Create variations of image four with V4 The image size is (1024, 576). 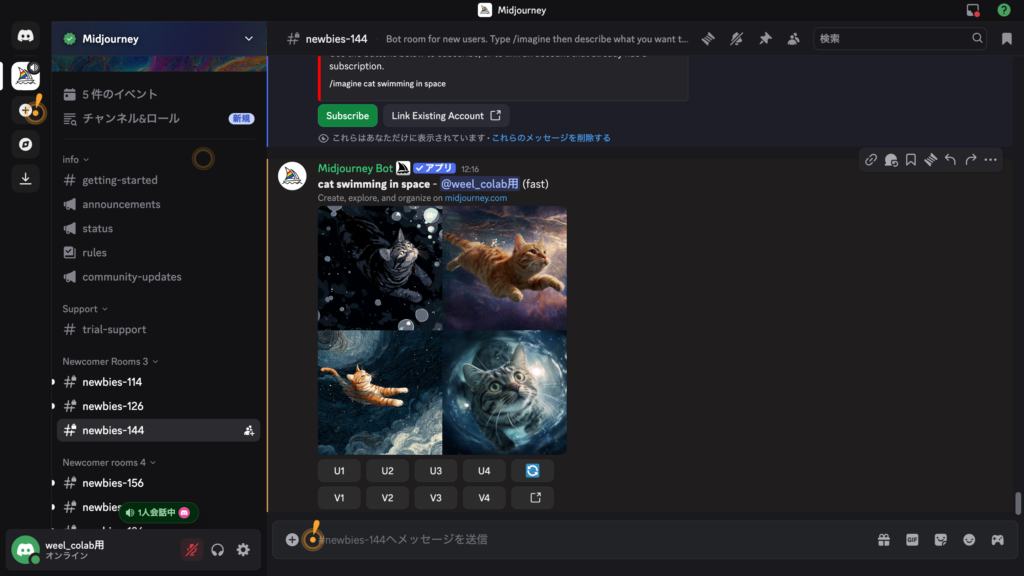point(484,498)
